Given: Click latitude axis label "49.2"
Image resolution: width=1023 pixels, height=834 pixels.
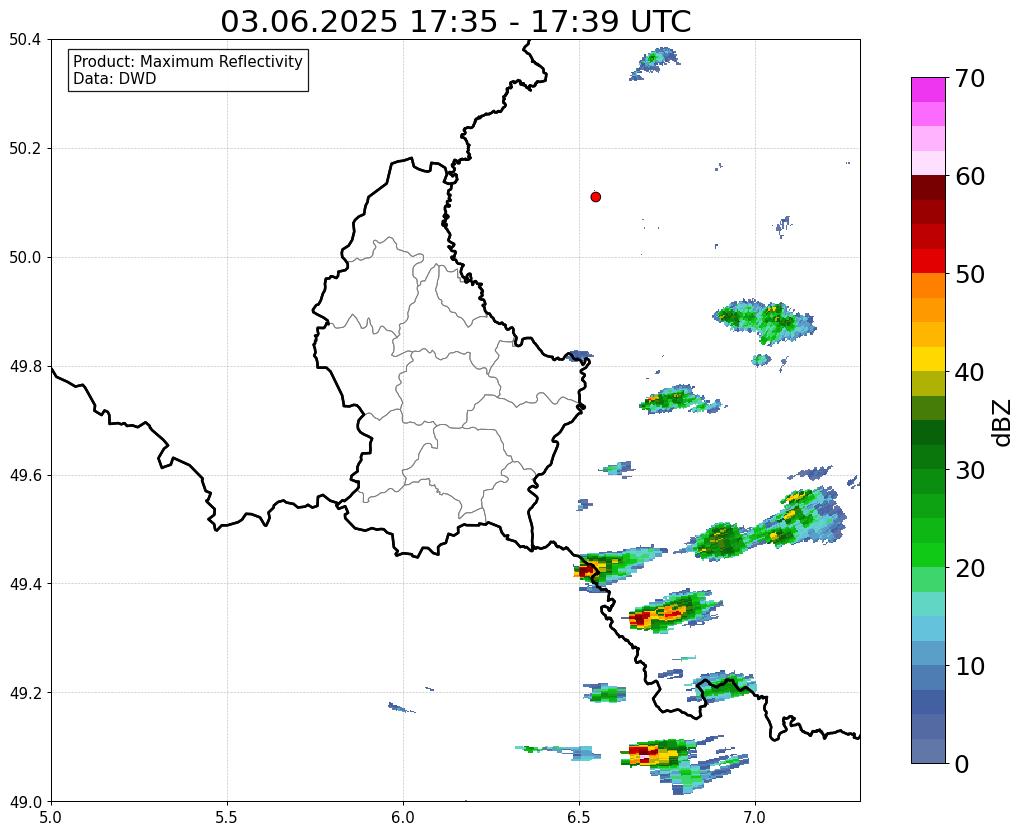Looking at the screenshot, I should [25, 693].
